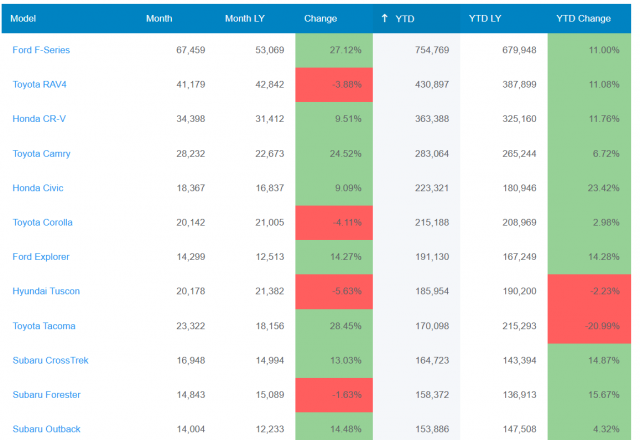Select the 153,886 YTD value
The height and width of the screenshot is (440, 640).
pos(432,429)
